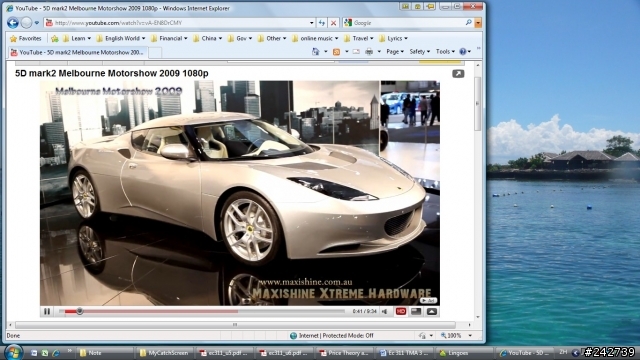Open the Safety menu
Viewport: 640px width, 360px height.
coord(419,51)
